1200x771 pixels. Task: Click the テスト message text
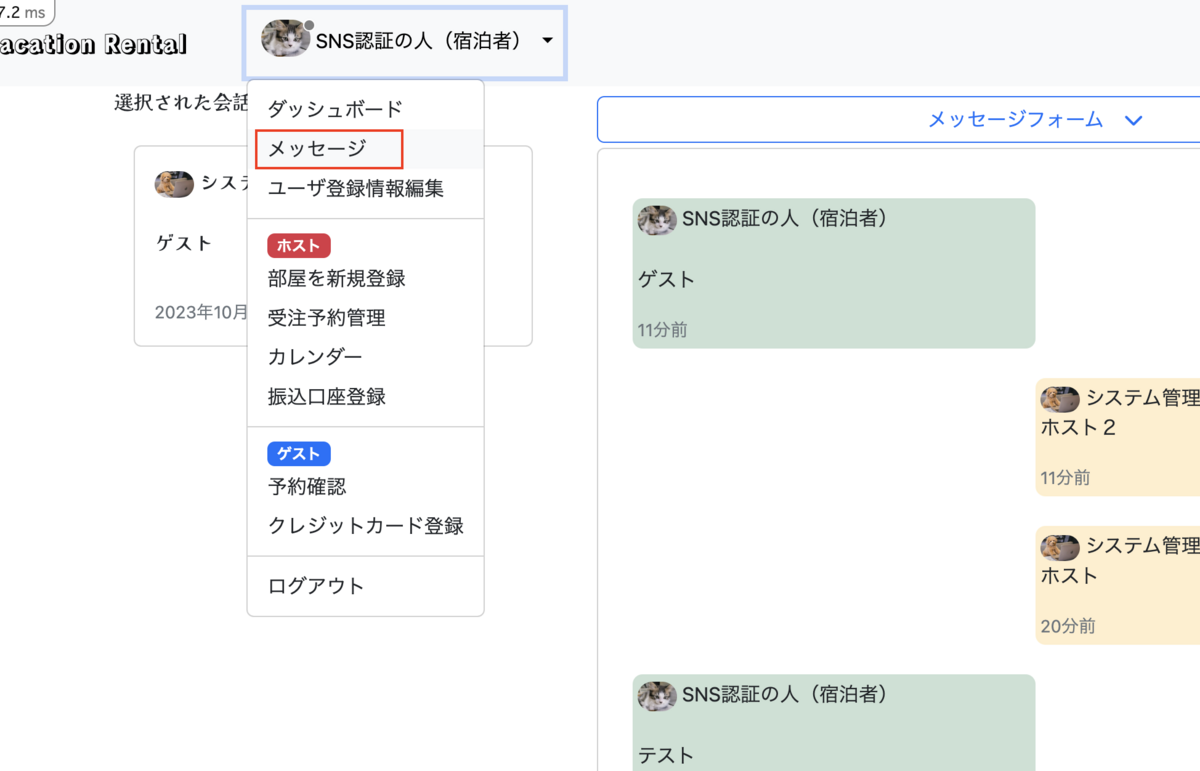tap(666, 756)
